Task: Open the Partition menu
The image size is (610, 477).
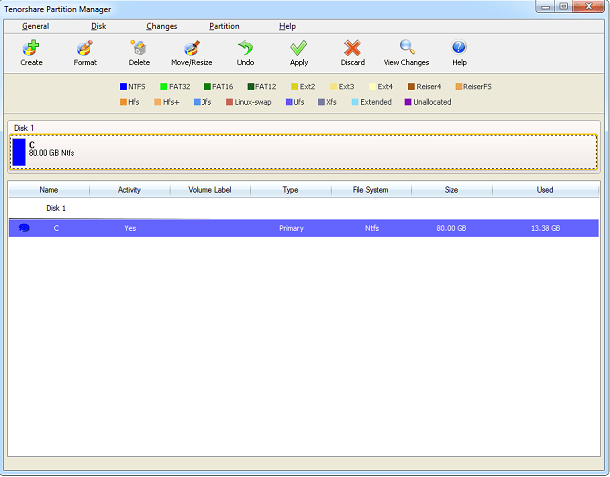Action: [x=224, y=26]
